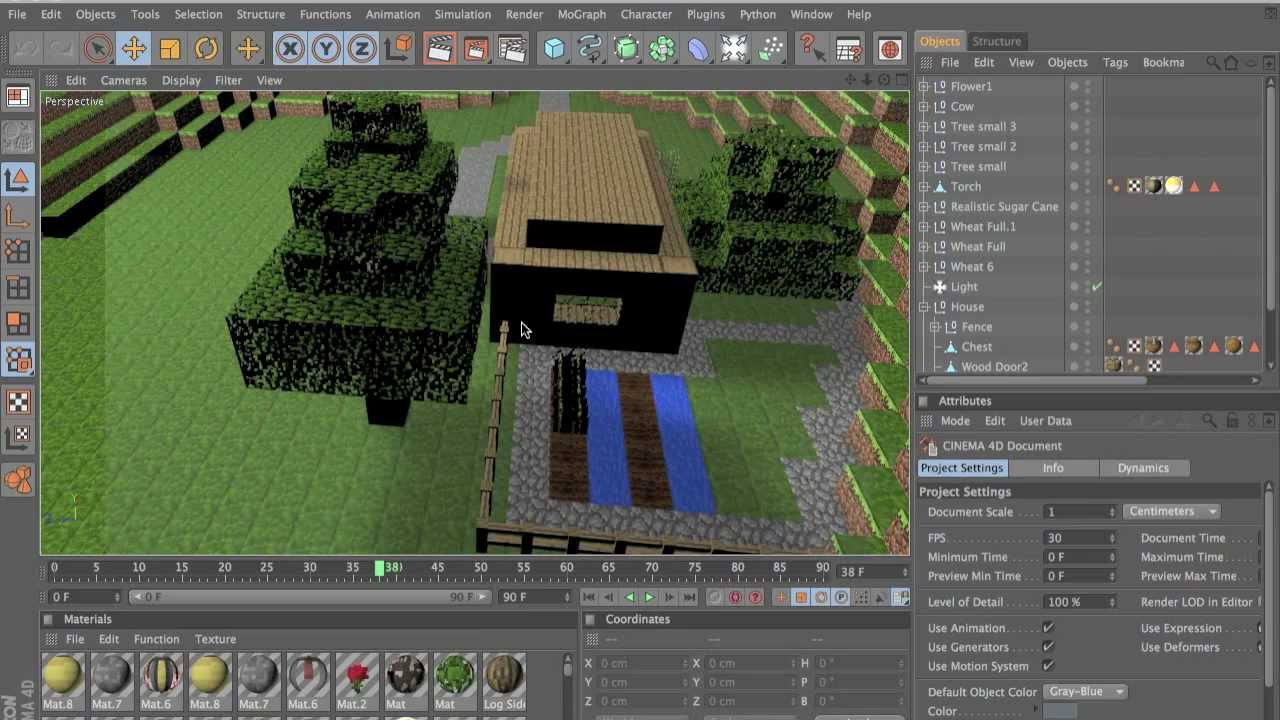1280x720 pixels.
Task: Activate the Move tool
Action: (x=134, y=48)
